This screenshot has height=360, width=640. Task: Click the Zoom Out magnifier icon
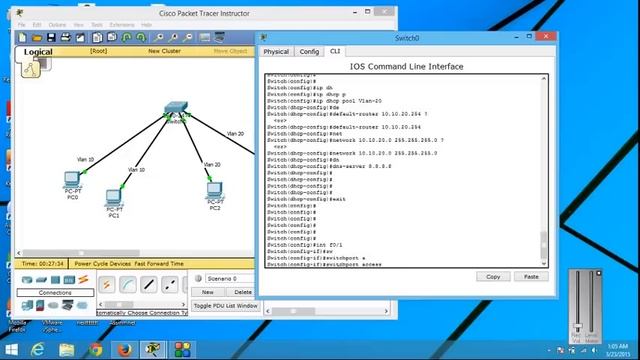[188, 38]
